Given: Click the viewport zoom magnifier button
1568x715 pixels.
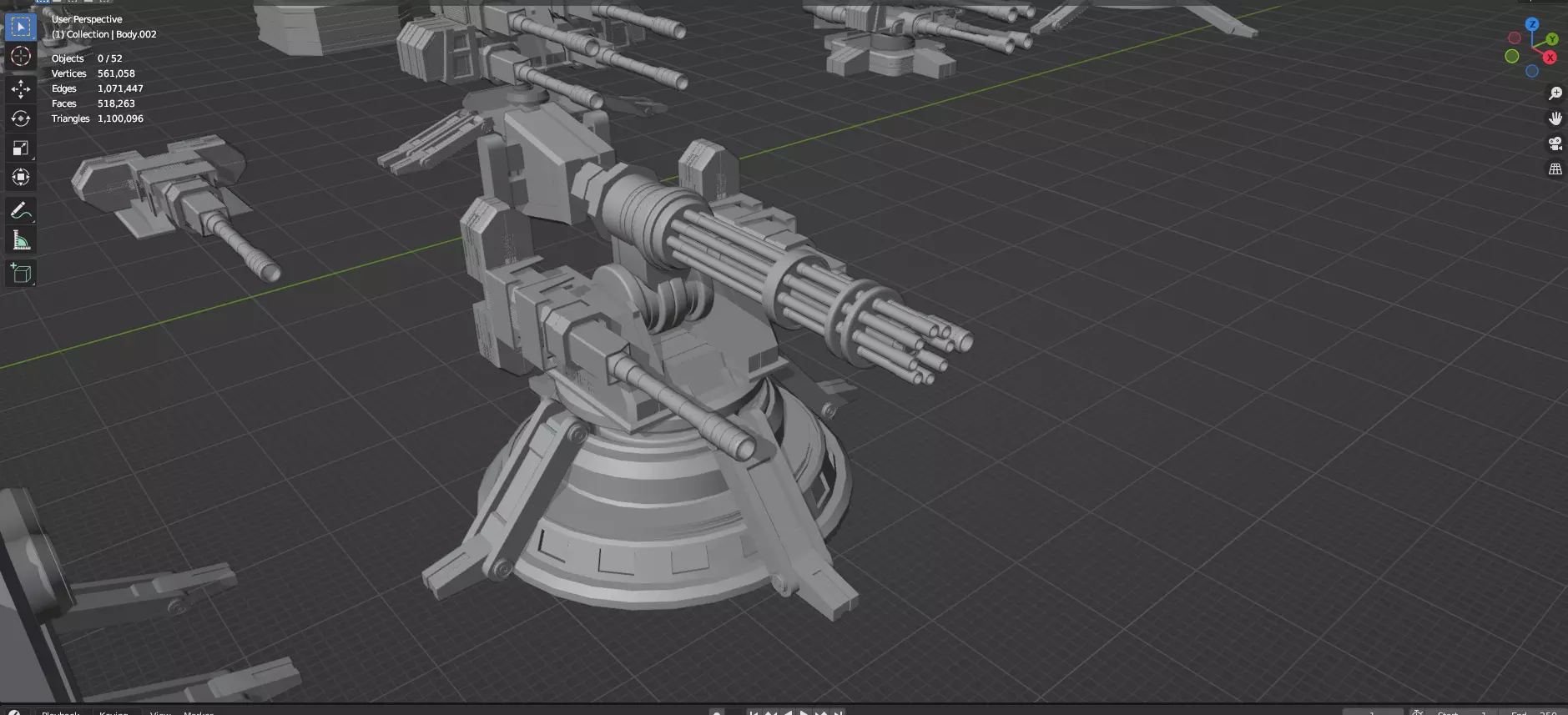Looking at the screenshot, I should pos(1555,93).
